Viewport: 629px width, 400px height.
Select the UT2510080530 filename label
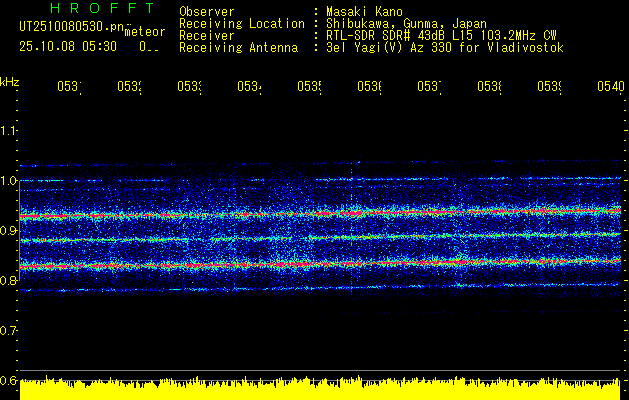pos(72,27)
